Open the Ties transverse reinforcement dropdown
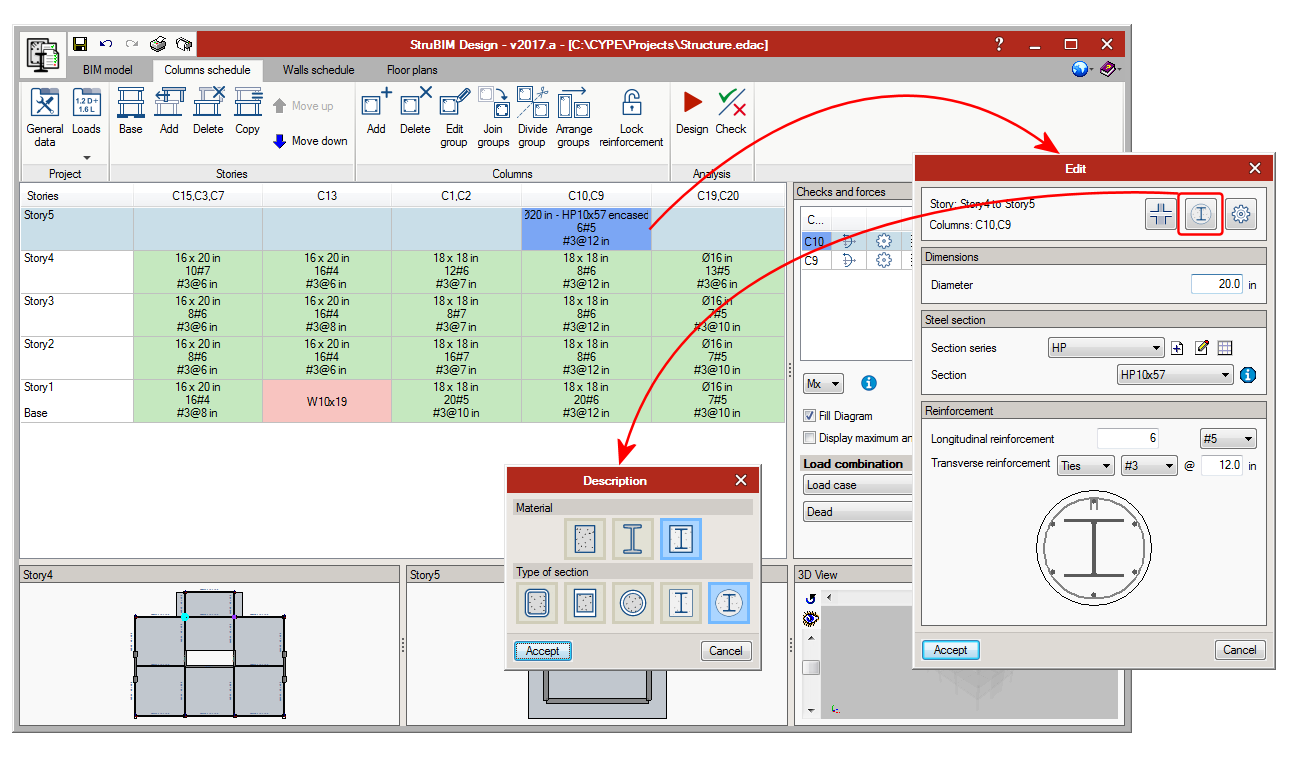The height and width of the screenshot is (757, 1290). pos(1085,466)
